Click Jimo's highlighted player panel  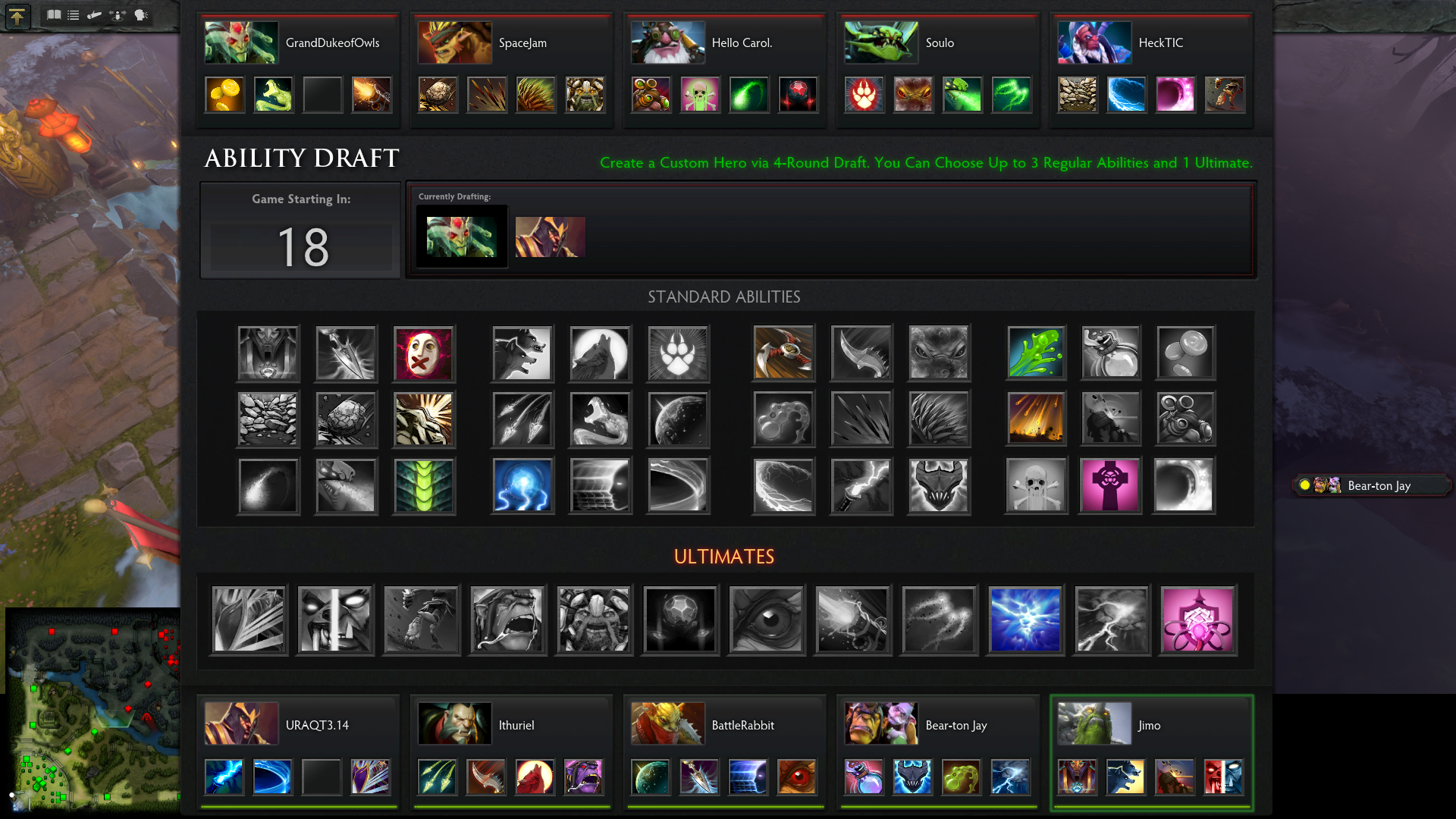click(x=1151, y=753)
